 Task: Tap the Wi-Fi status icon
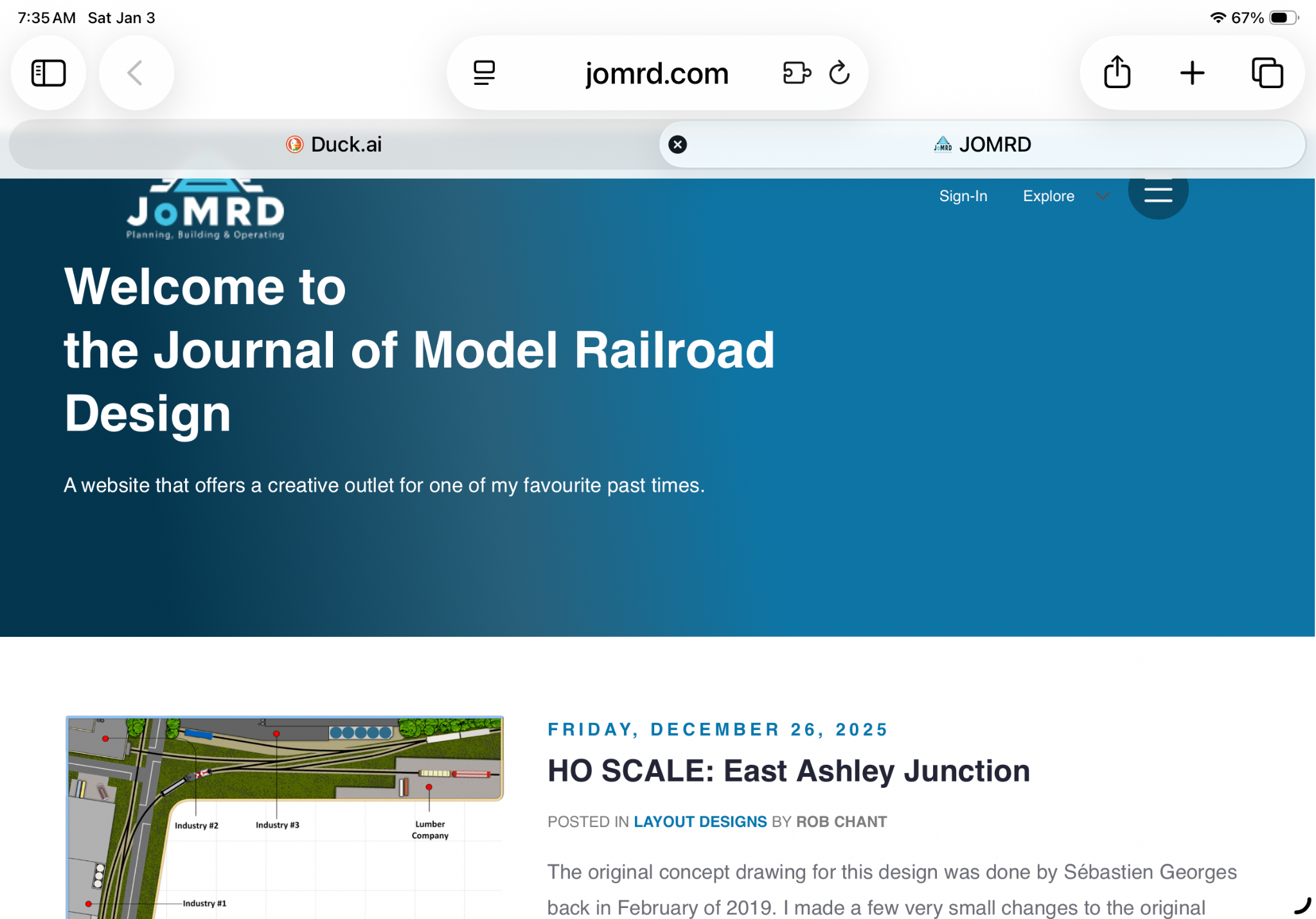pos(1218,18)
